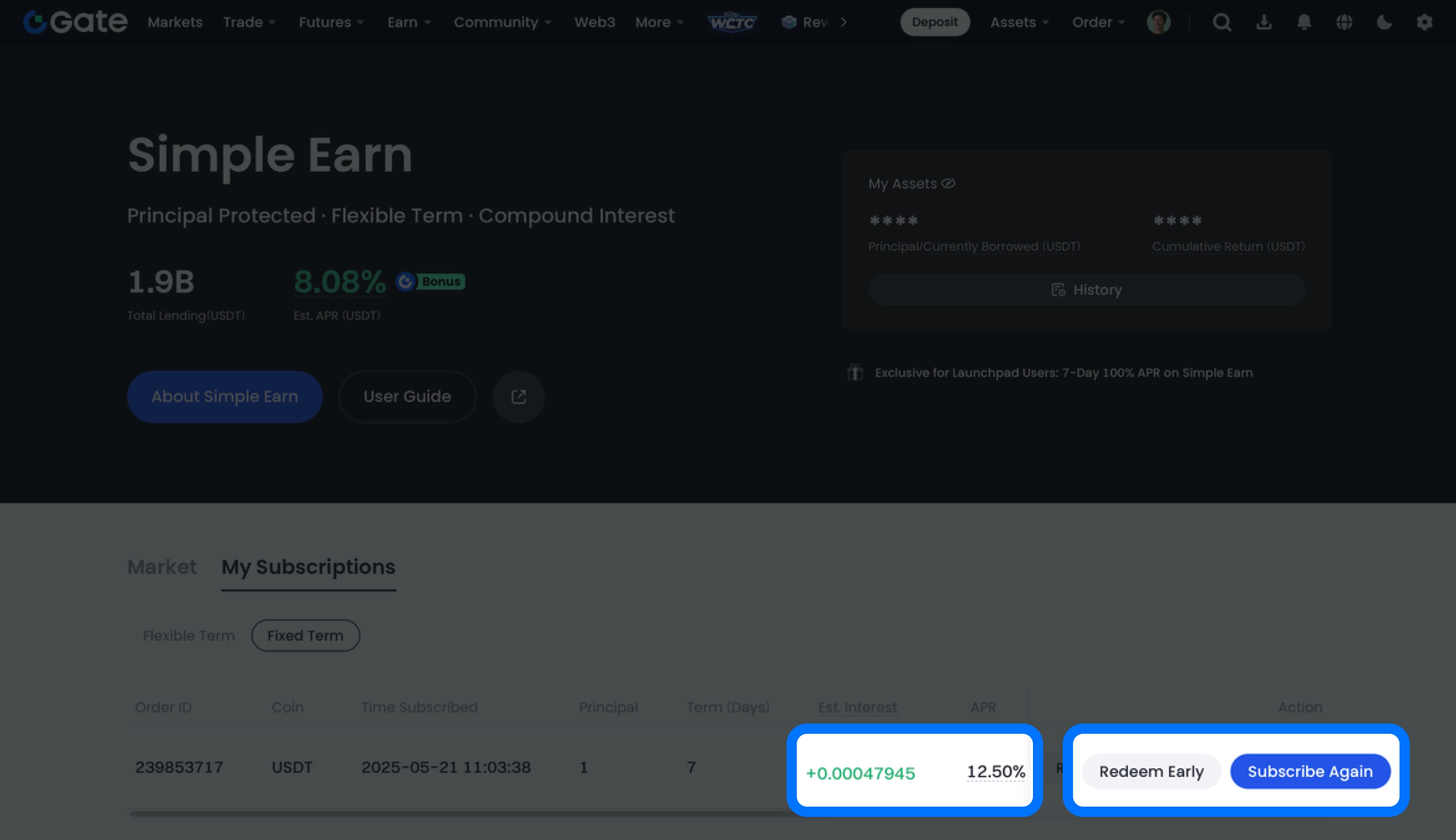
Task: Click the user profile avatar
Action: click(x=1158, y=23)
